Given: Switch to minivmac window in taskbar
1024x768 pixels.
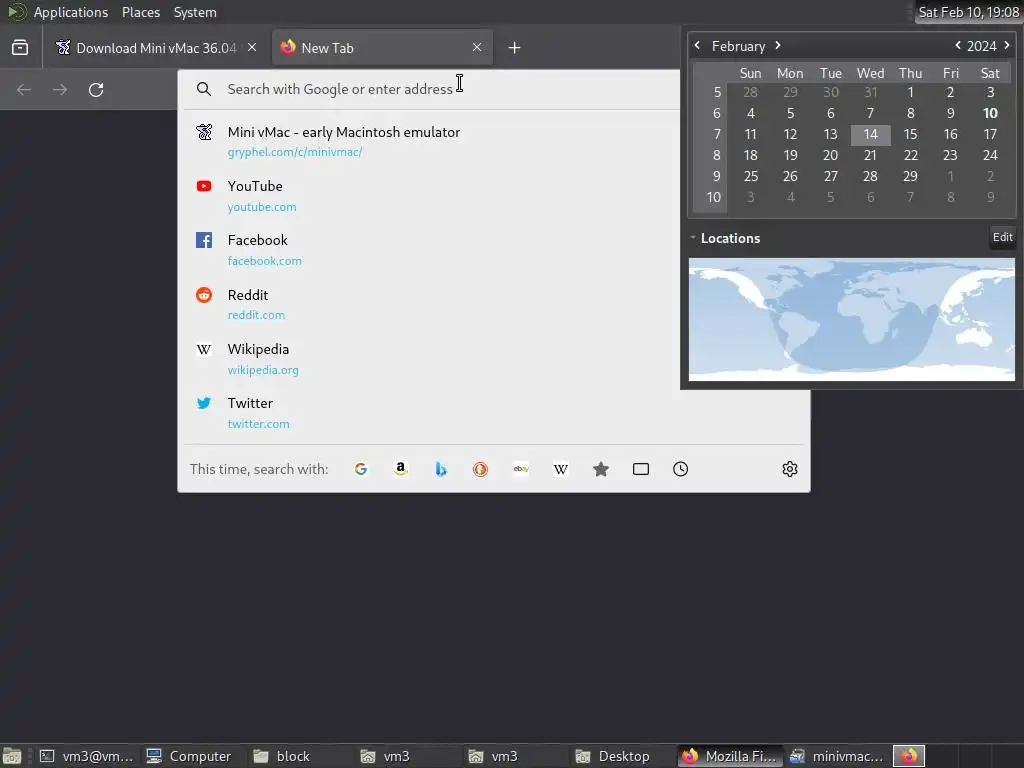Looking at the screenshot, I should (x=837, y=756).
